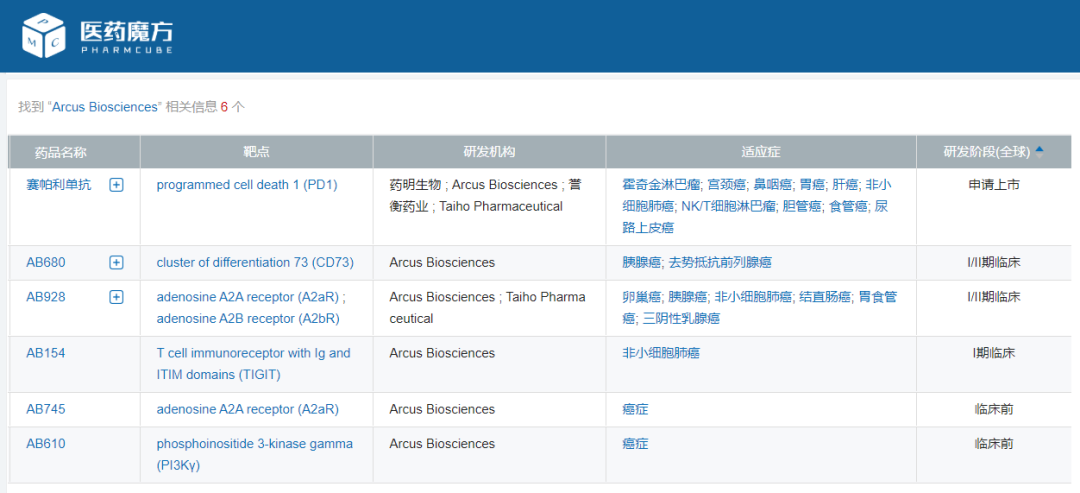Expand the 赛帕利单抗 row plus icon
This screenshot has height=493, width=1080.
(116, 185)
